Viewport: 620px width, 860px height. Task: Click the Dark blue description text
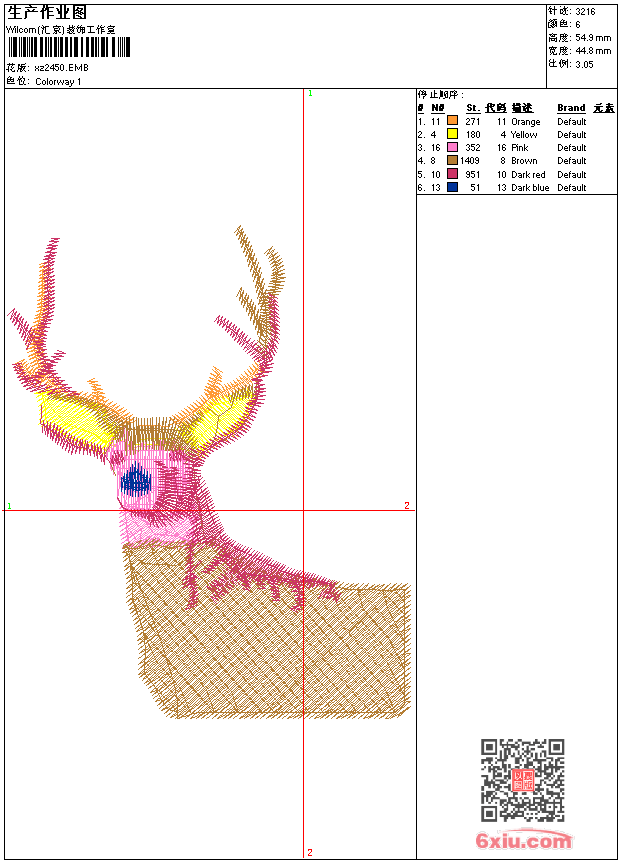530,188
